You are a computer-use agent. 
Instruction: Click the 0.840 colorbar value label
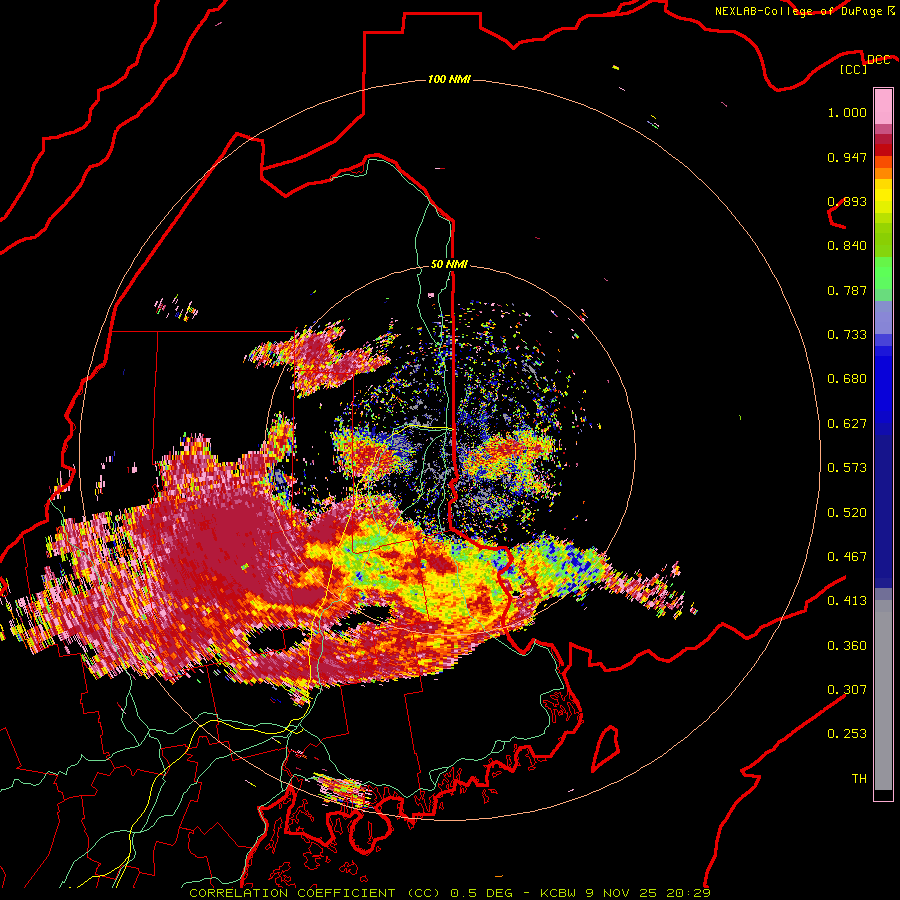(847, 246)
